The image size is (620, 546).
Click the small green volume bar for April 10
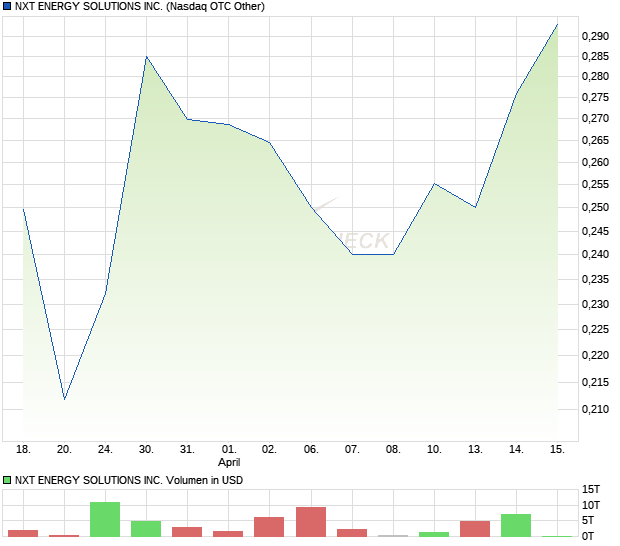(x=434, y=535)
